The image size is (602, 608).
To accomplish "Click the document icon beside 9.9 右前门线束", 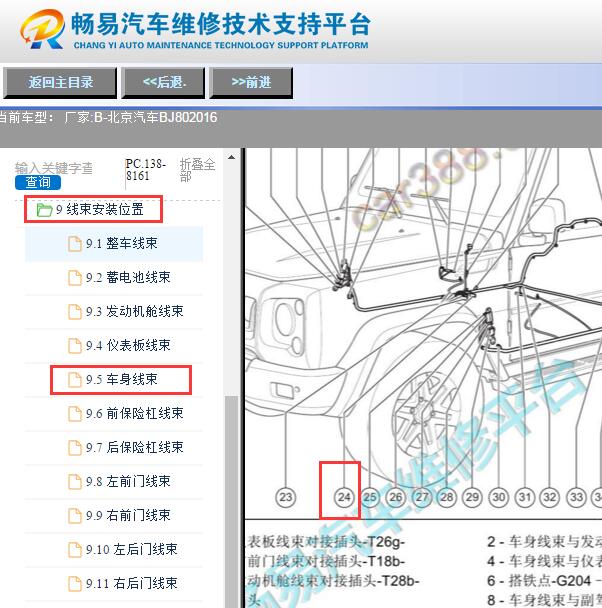I will [74, 516].
